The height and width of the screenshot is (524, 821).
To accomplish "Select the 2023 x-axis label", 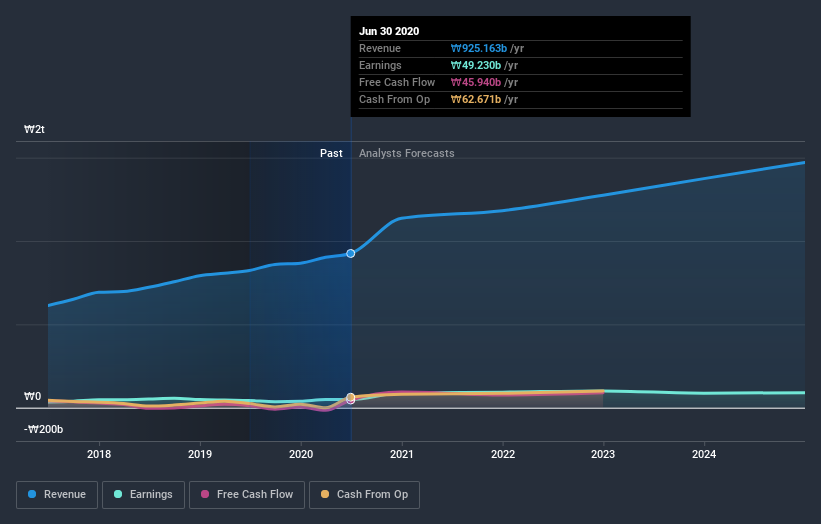I will (x=603, y=454).
